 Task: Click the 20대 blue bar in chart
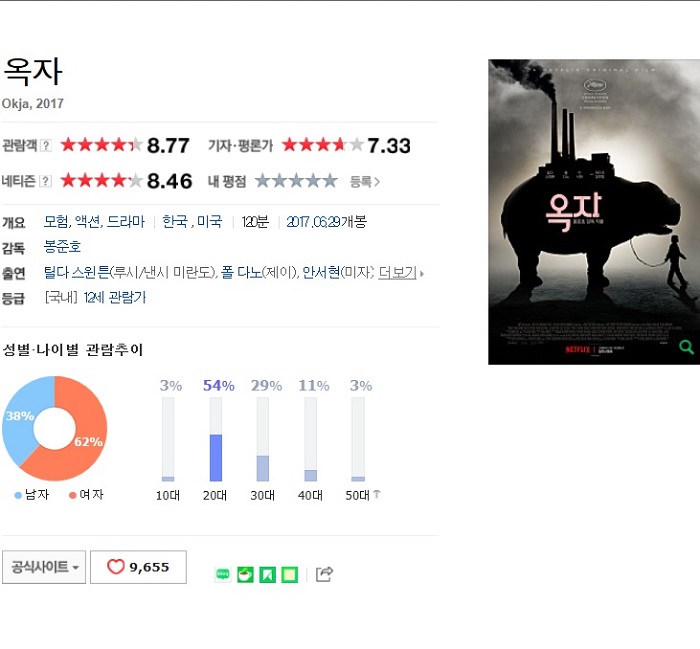pos(216,458)
